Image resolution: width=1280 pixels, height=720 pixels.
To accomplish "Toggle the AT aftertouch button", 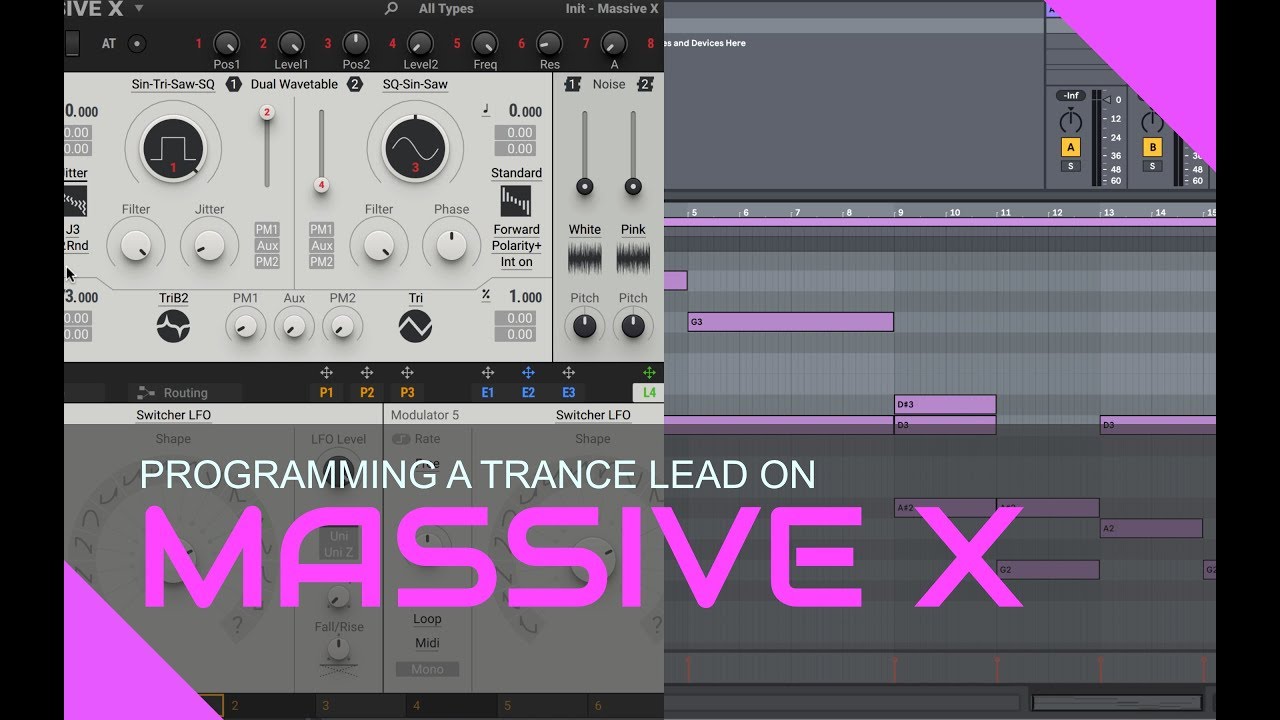I will (x=138, y=43).
